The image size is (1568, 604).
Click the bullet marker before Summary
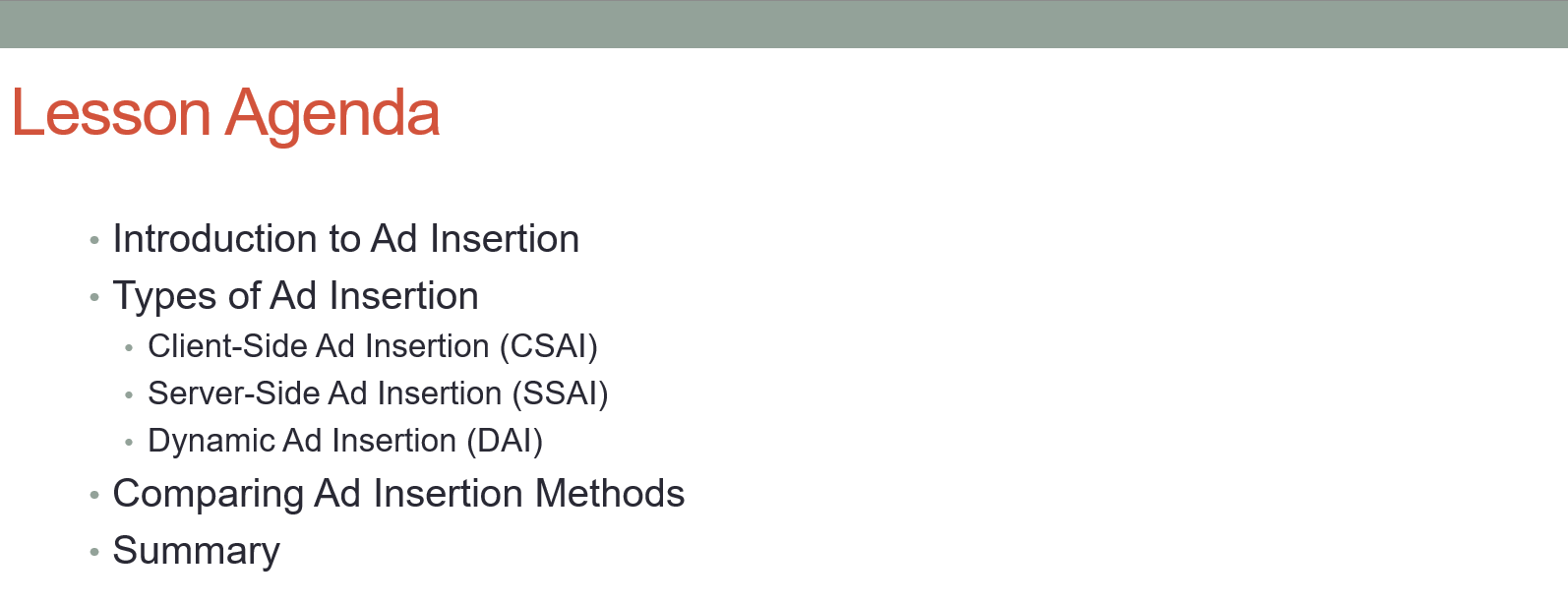(94, 552)
